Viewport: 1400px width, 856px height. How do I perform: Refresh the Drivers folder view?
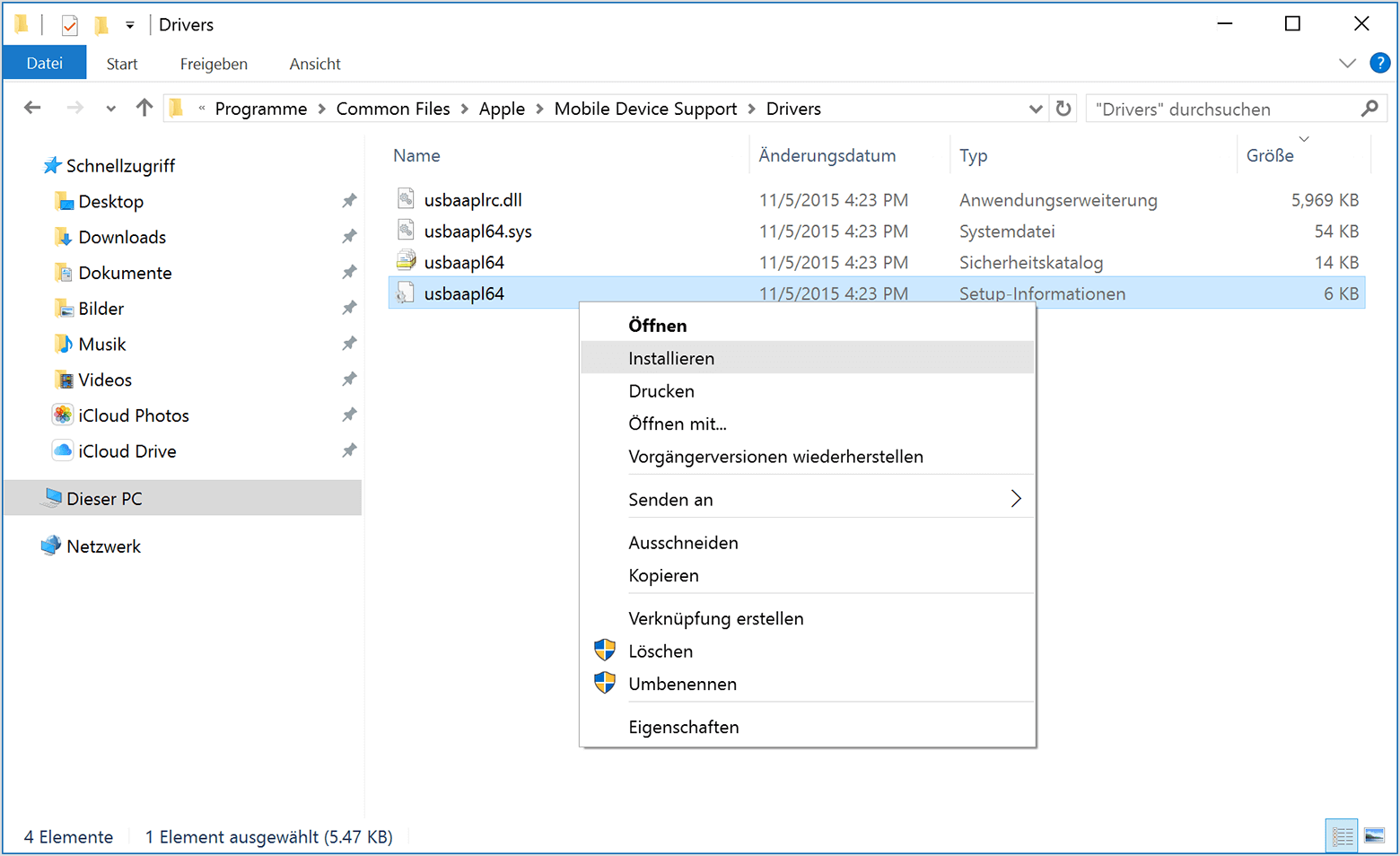pos(1063,109)
